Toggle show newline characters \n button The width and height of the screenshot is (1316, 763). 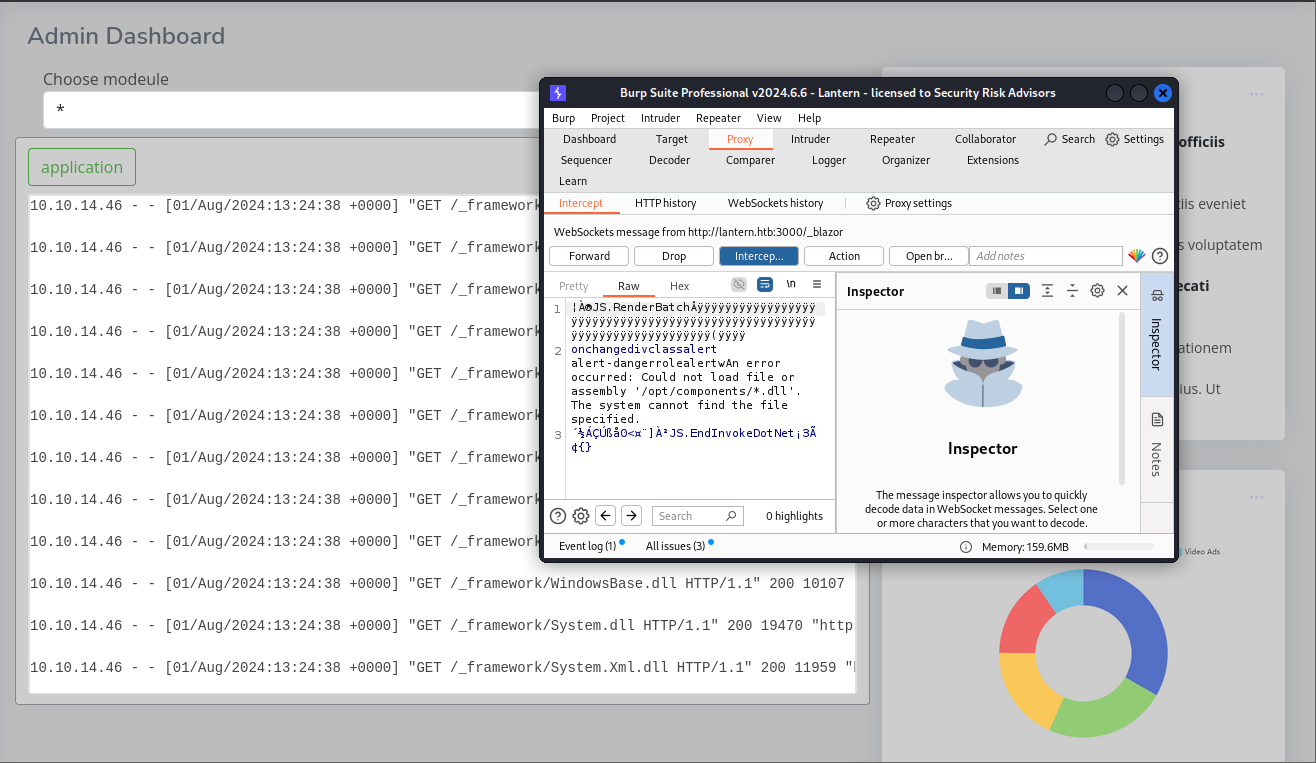coord(791,285)
